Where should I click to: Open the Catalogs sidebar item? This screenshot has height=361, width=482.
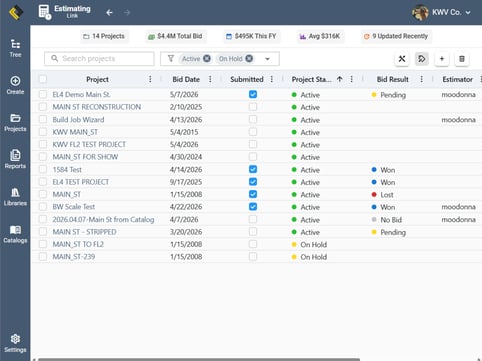[x=15, y=234]
